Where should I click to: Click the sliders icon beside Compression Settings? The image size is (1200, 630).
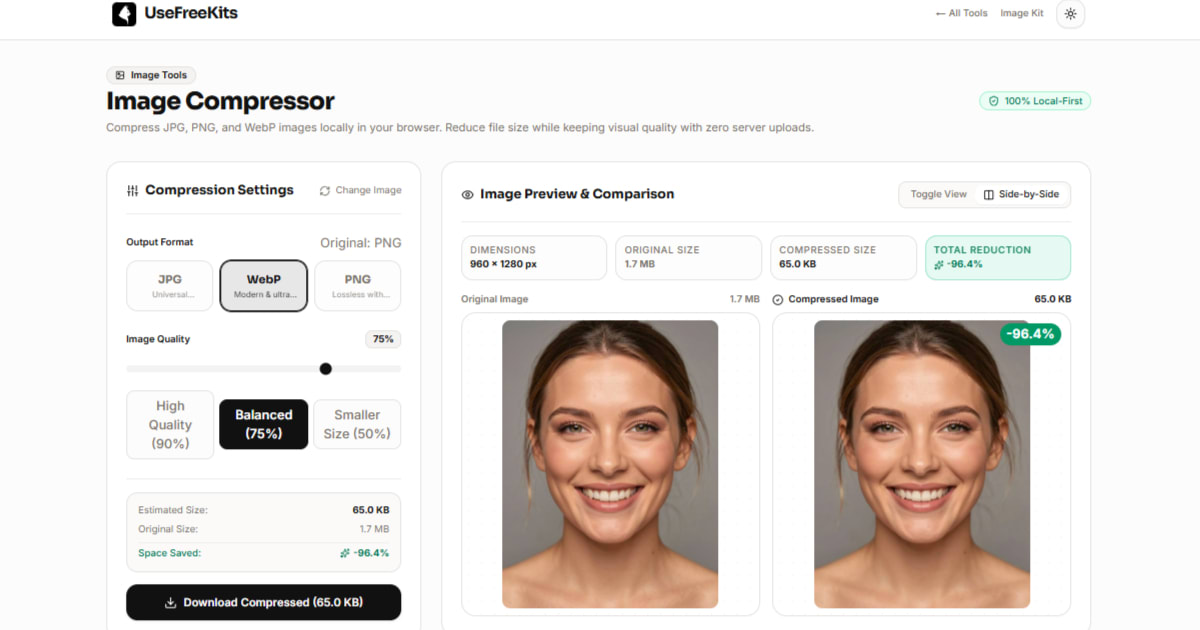coord(133,191)
